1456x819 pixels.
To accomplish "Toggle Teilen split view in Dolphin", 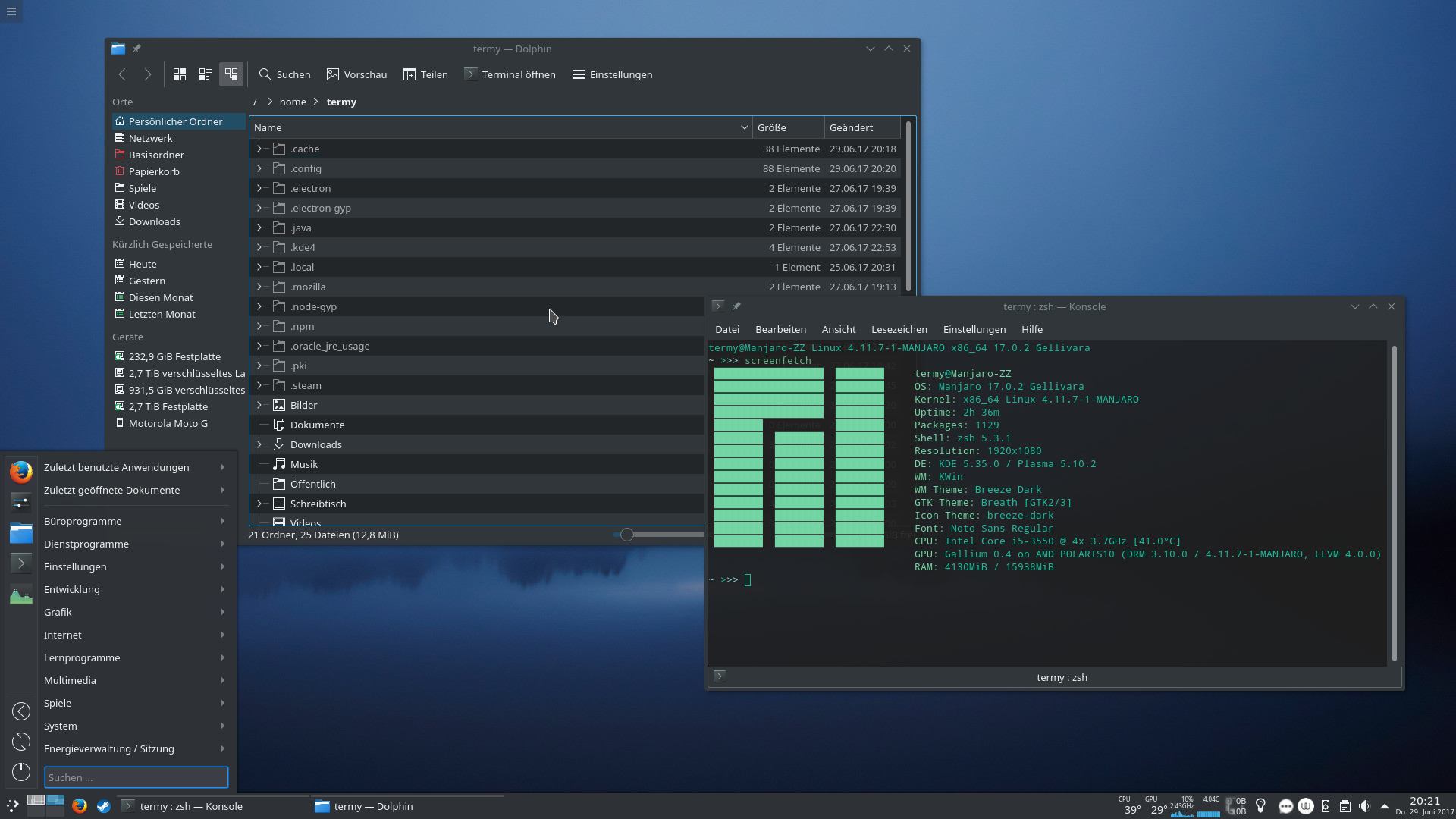I will coord(425,74).
